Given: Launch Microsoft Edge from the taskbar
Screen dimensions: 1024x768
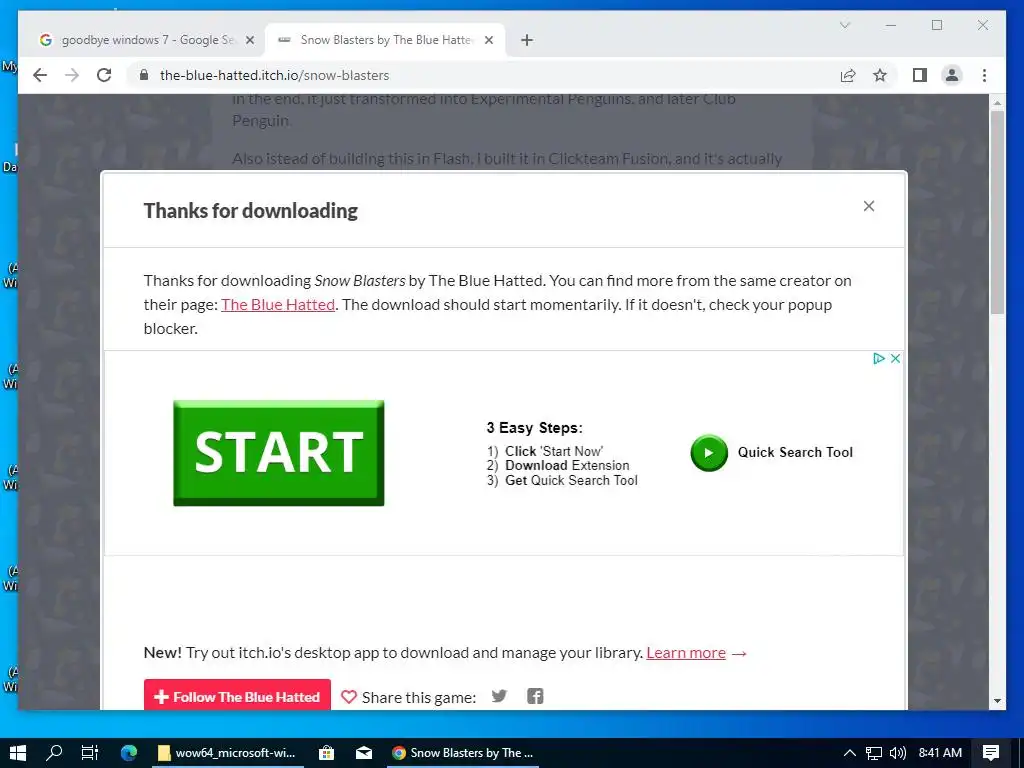Looking at the screenshot, I should coord(128,753).
